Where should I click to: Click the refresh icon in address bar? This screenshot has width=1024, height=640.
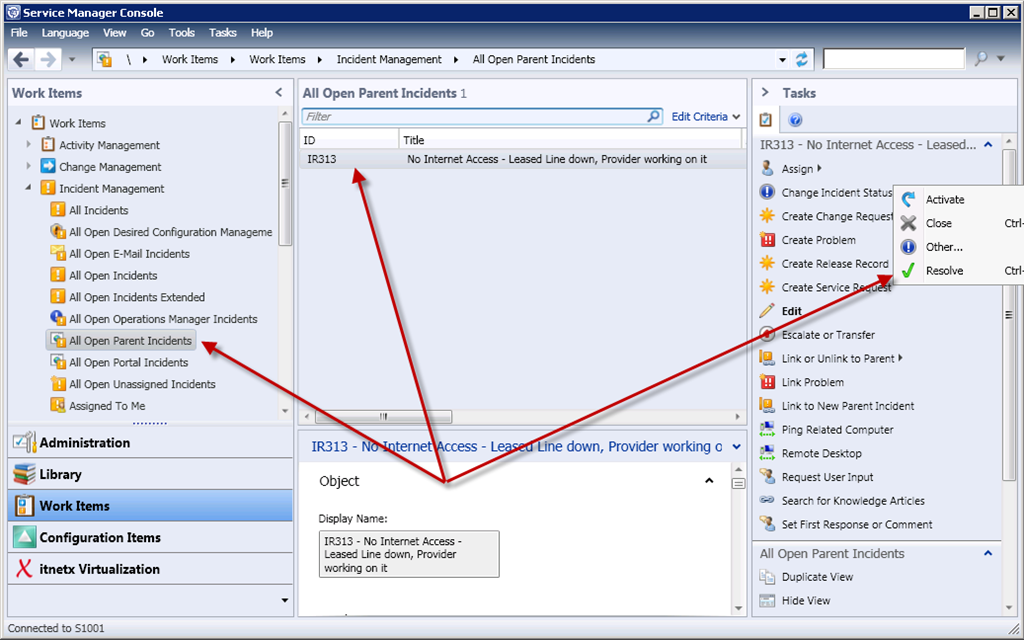click(802, 59)
